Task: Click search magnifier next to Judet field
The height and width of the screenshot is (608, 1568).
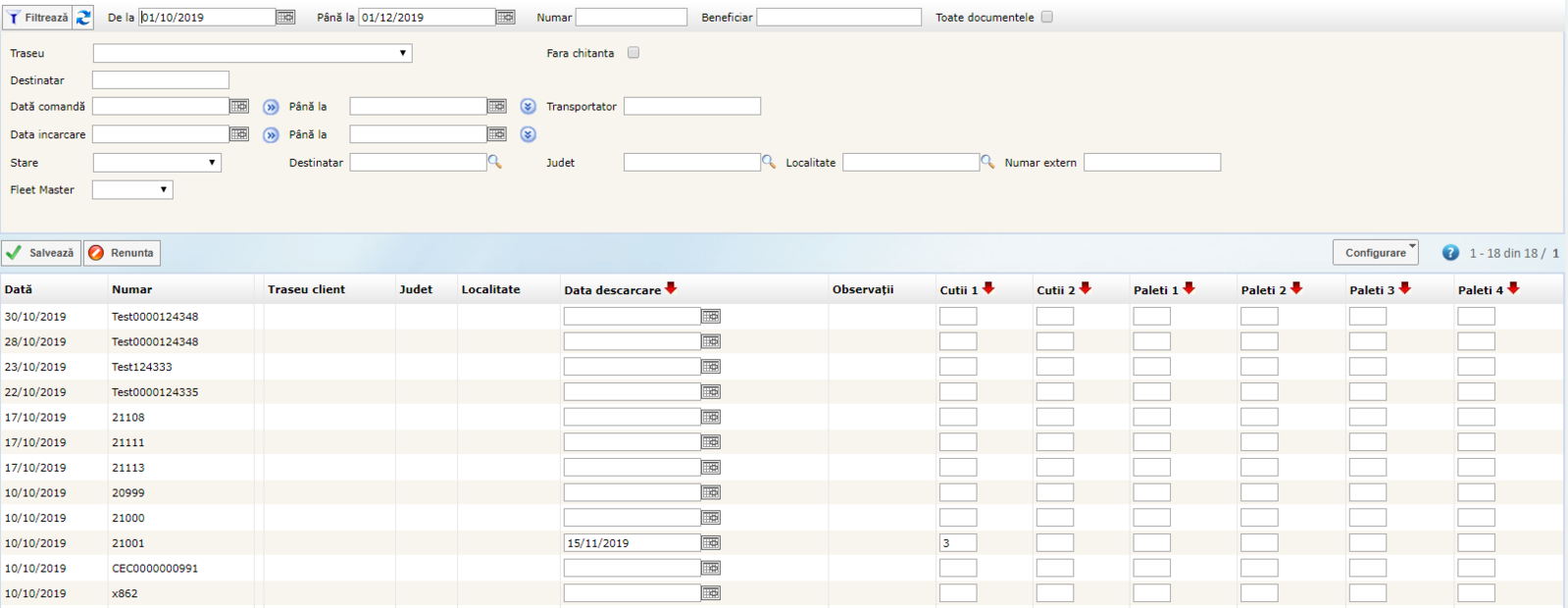Action: [769, 162]
